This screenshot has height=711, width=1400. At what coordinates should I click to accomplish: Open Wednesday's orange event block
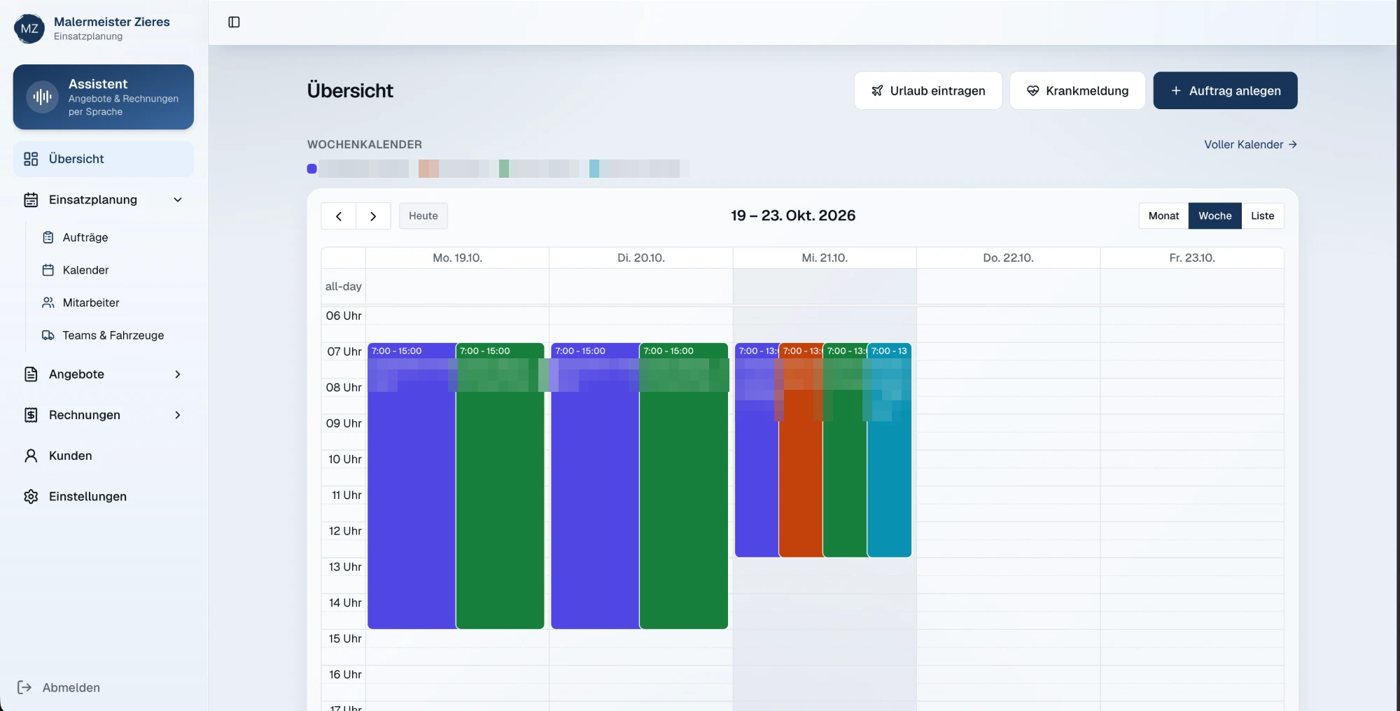pos(801,450)
